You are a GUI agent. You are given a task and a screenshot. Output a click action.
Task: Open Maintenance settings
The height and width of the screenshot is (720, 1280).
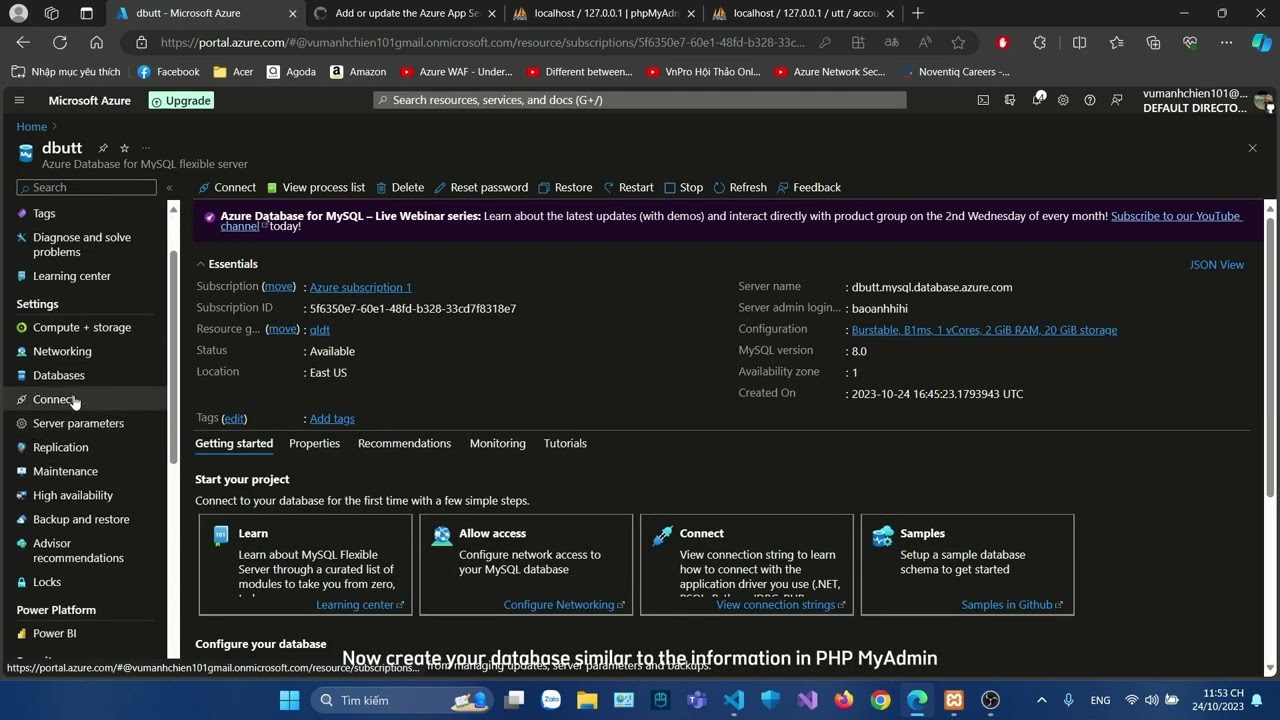65,471
